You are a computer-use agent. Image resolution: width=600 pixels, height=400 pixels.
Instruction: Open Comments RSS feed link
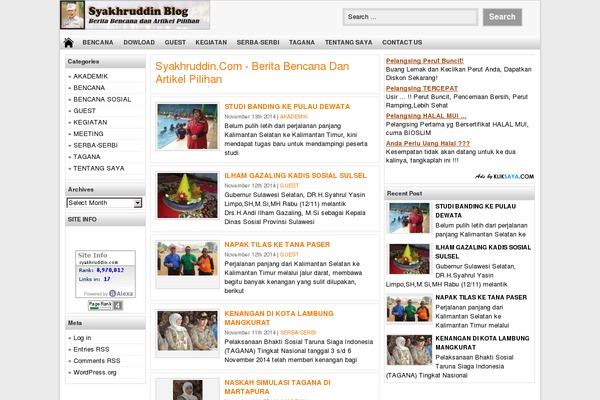coord(97,361)
